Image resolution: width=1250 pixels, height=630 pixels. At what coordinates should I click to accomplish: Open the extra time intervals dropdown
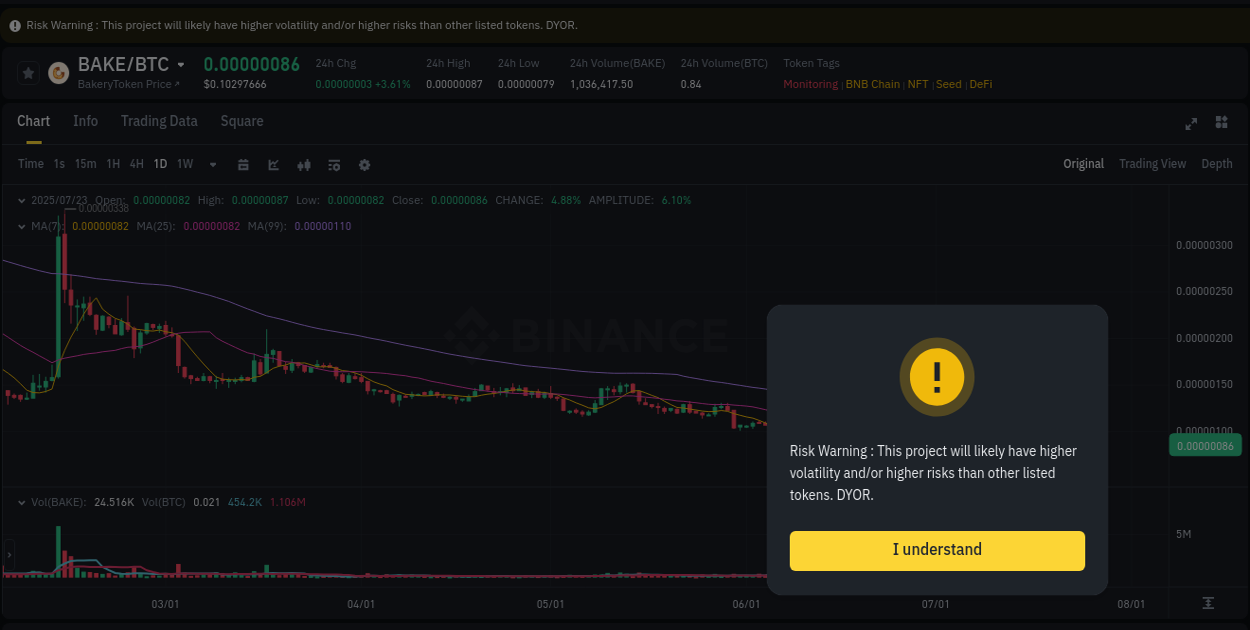[x=212, y=164]
